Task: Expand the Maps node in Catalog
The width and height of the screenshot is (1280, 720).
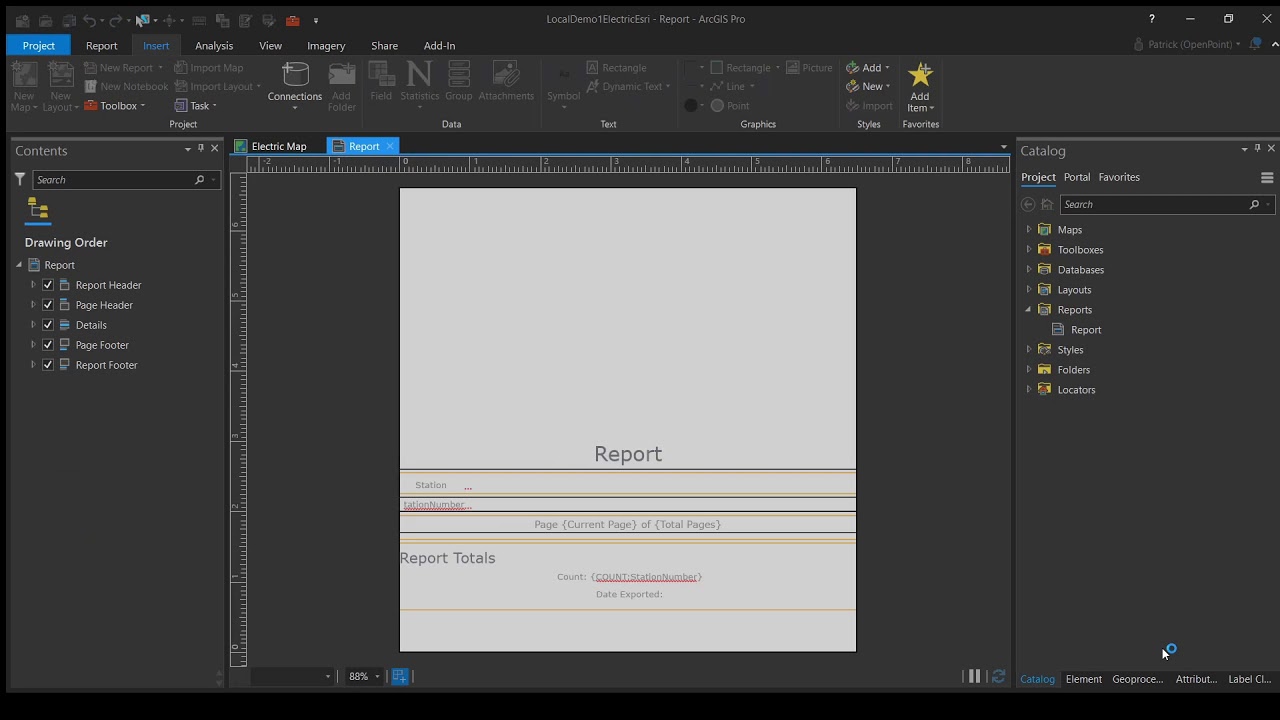Action: click(x=1028, y=229)
